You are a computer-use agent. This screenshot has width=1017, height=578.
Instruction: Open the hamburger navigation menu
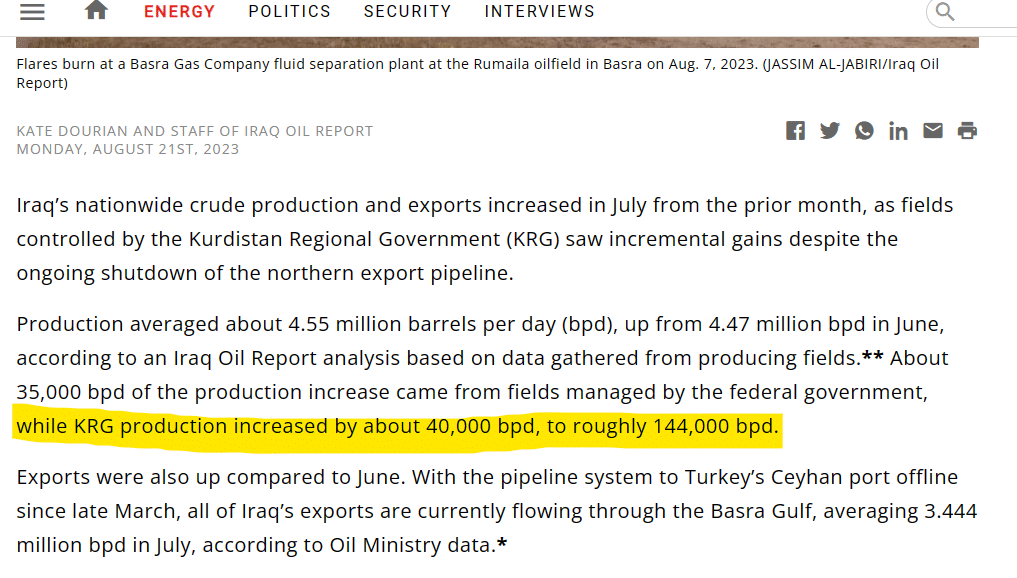32,12
